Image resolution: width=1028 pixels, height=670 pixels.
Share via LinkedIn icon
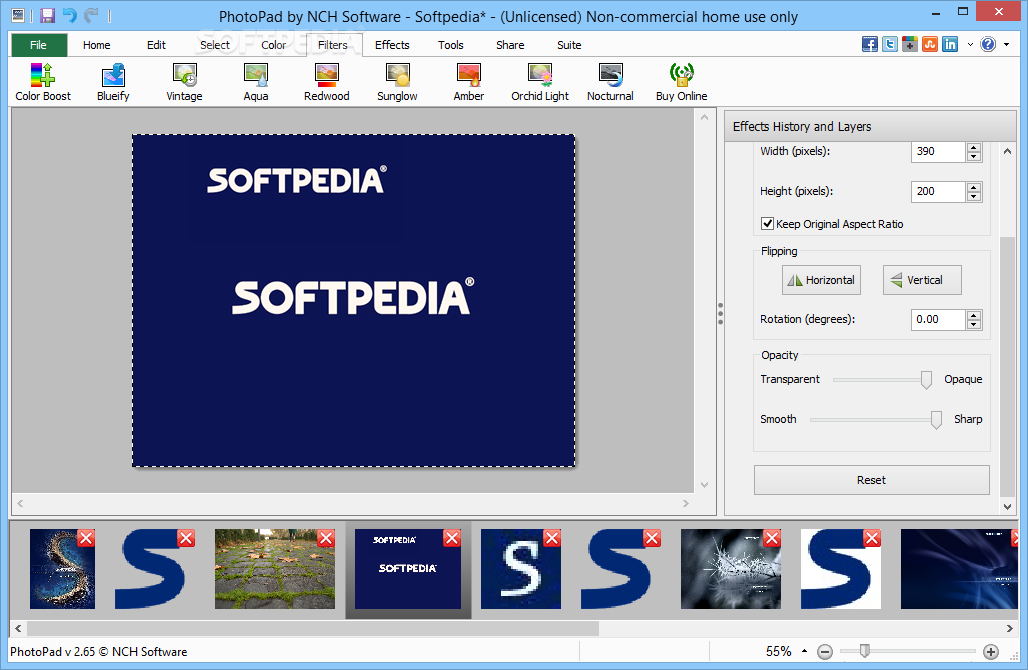950,44
